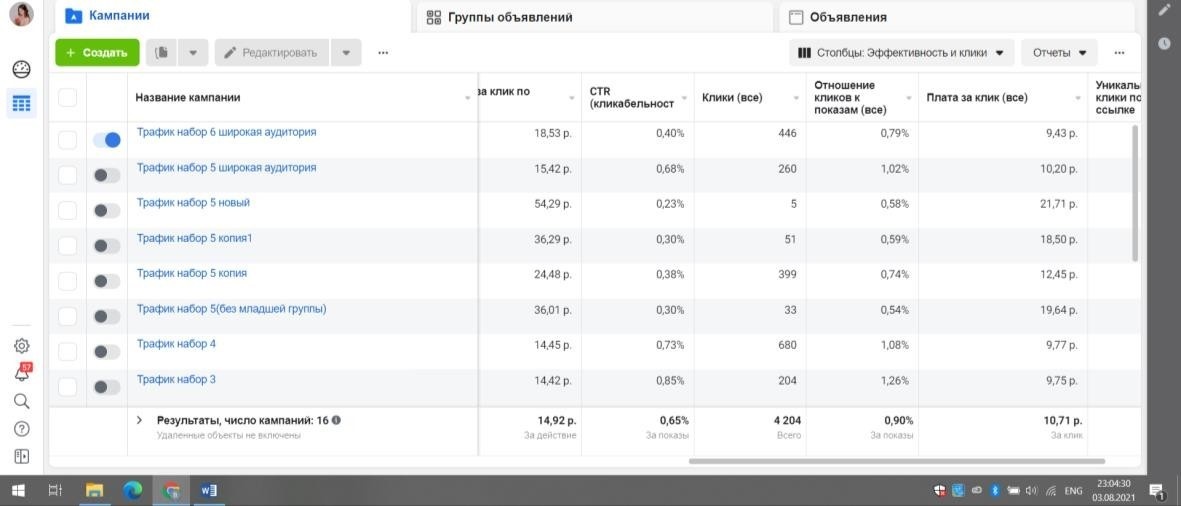The height and width of the screenshot is (506, 1181).
Task: Open CTR (кликабельность) column menu arrow
Action: tap(684, 98)
